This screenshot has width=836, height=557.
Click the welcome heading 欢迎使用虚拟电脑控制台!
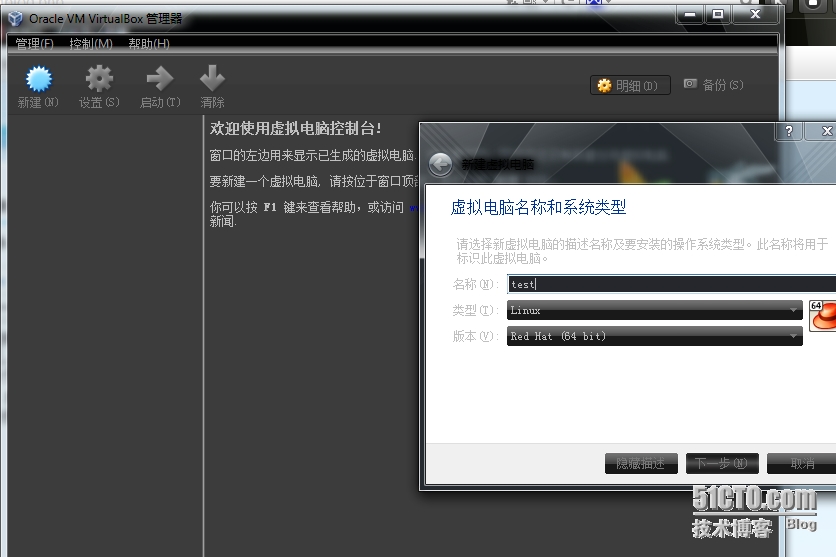point(296,128)
